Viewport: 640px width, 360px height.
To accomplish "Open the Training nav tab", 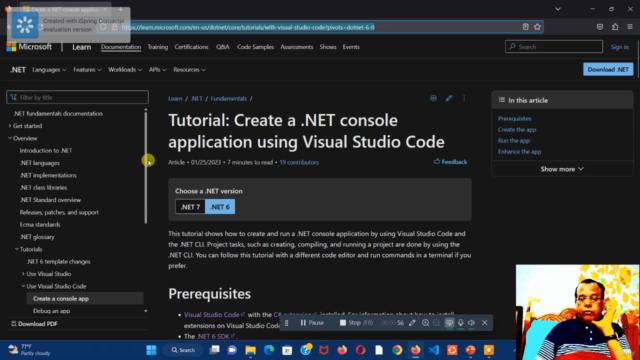I will tap(158, 47).
